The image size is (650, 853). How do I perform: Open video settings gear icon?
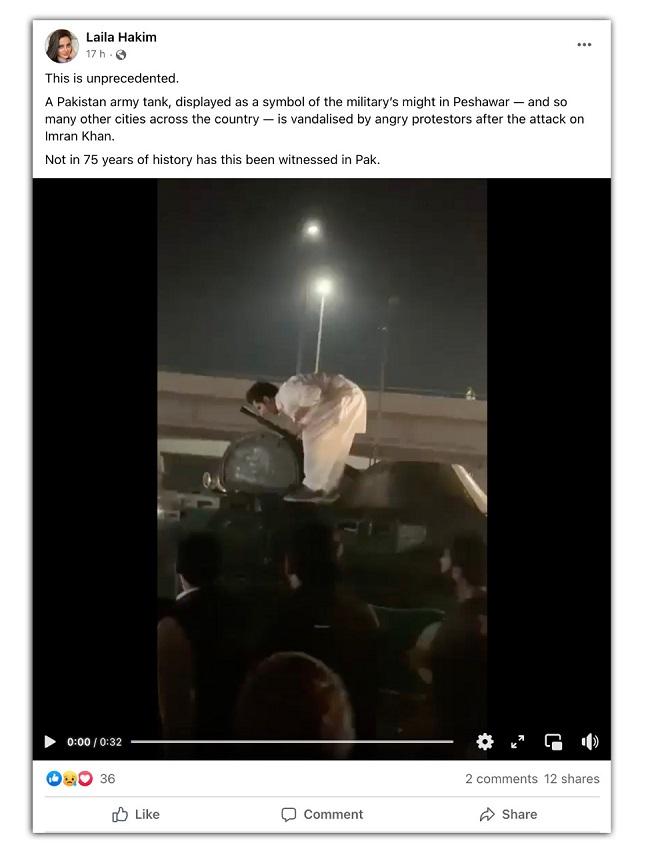point(485,741)
